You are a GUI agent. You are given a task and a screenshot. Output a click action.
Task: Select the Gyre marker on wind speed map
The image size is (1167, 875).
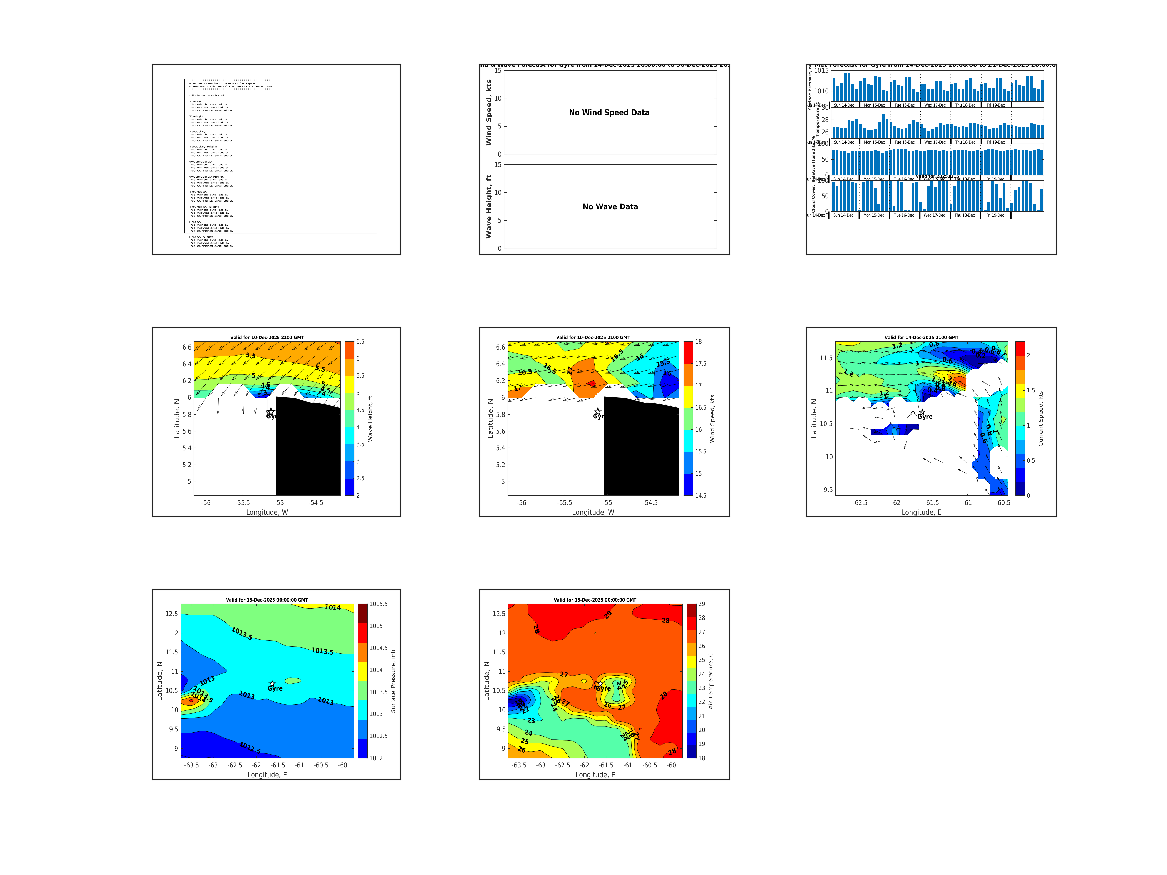[598, 410]
